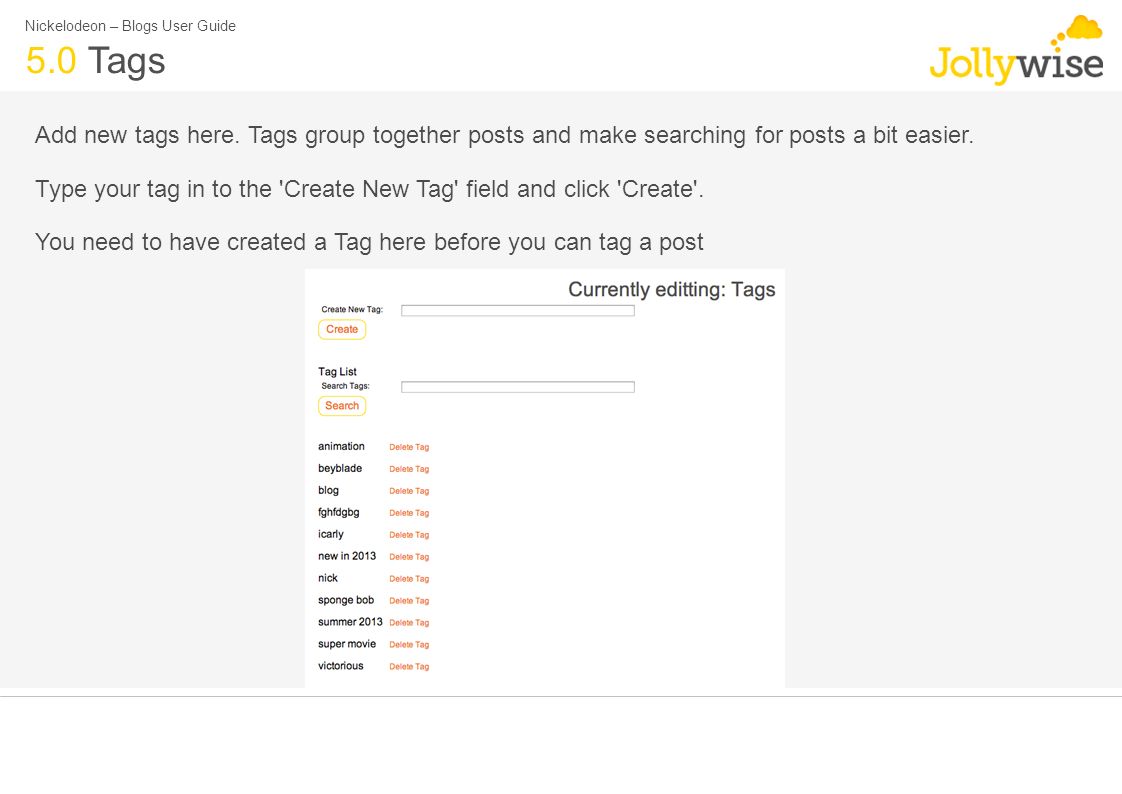1122x794 pixels.
Task: Delete the animation tag
Action: coord(409,447)
